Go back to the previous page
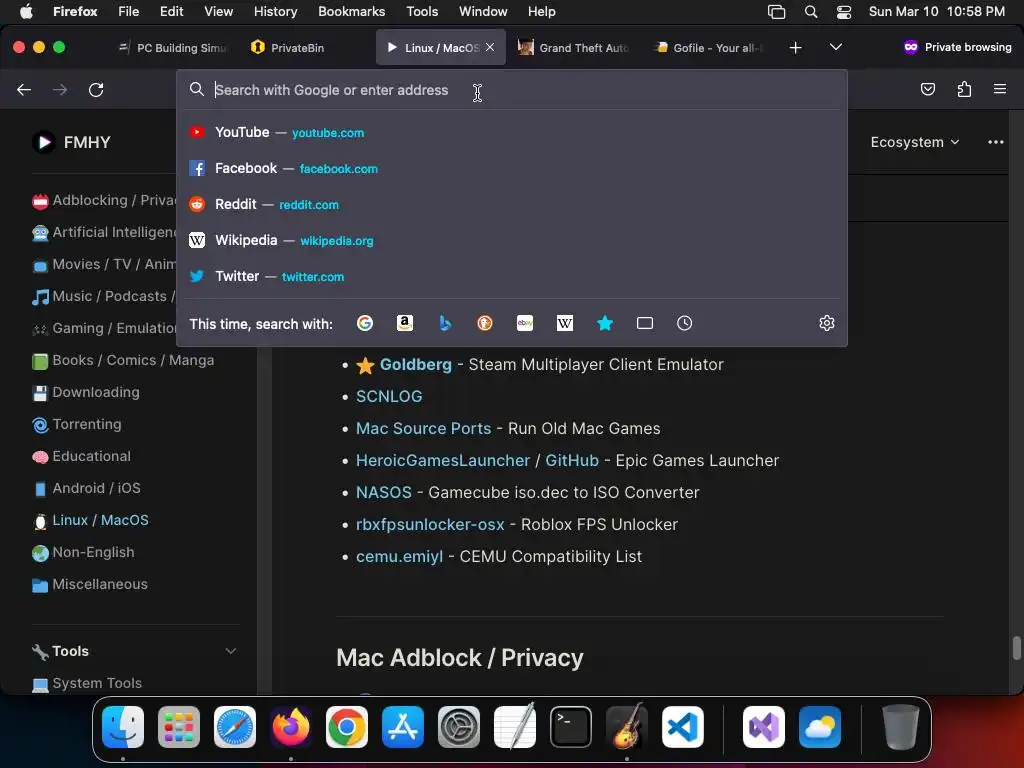 [24, 89]
